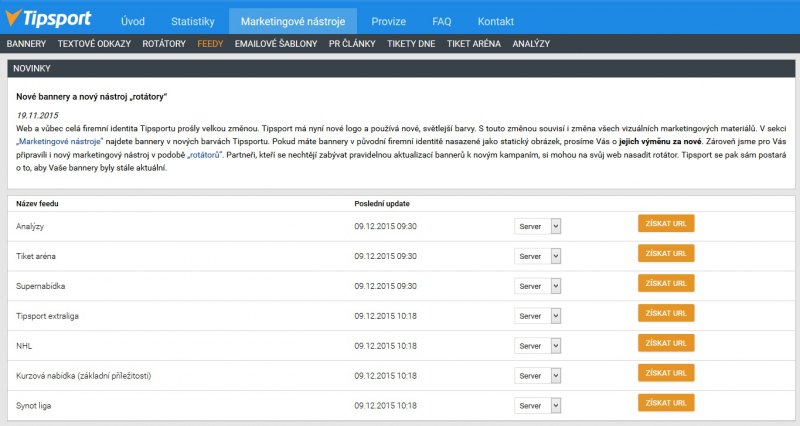Click the NOVINKY panel header
Image resolution: width=800 pixels, height=426 pixels.
401,68
